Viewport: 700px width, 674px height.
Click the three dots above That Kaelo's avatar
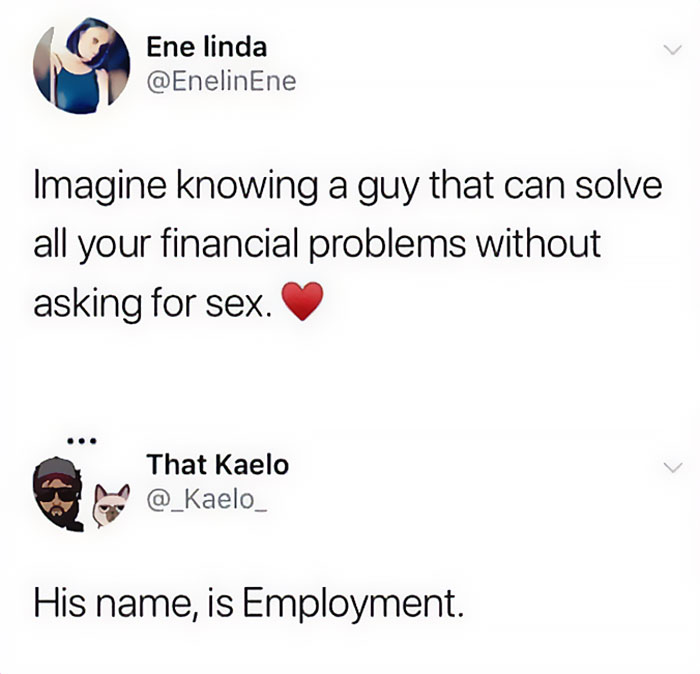click(81, 441)
